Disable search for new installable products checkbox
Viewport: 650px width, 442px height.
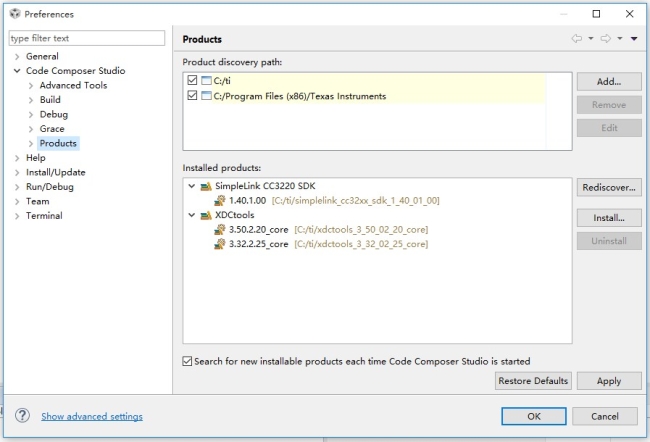click(188, 361)
